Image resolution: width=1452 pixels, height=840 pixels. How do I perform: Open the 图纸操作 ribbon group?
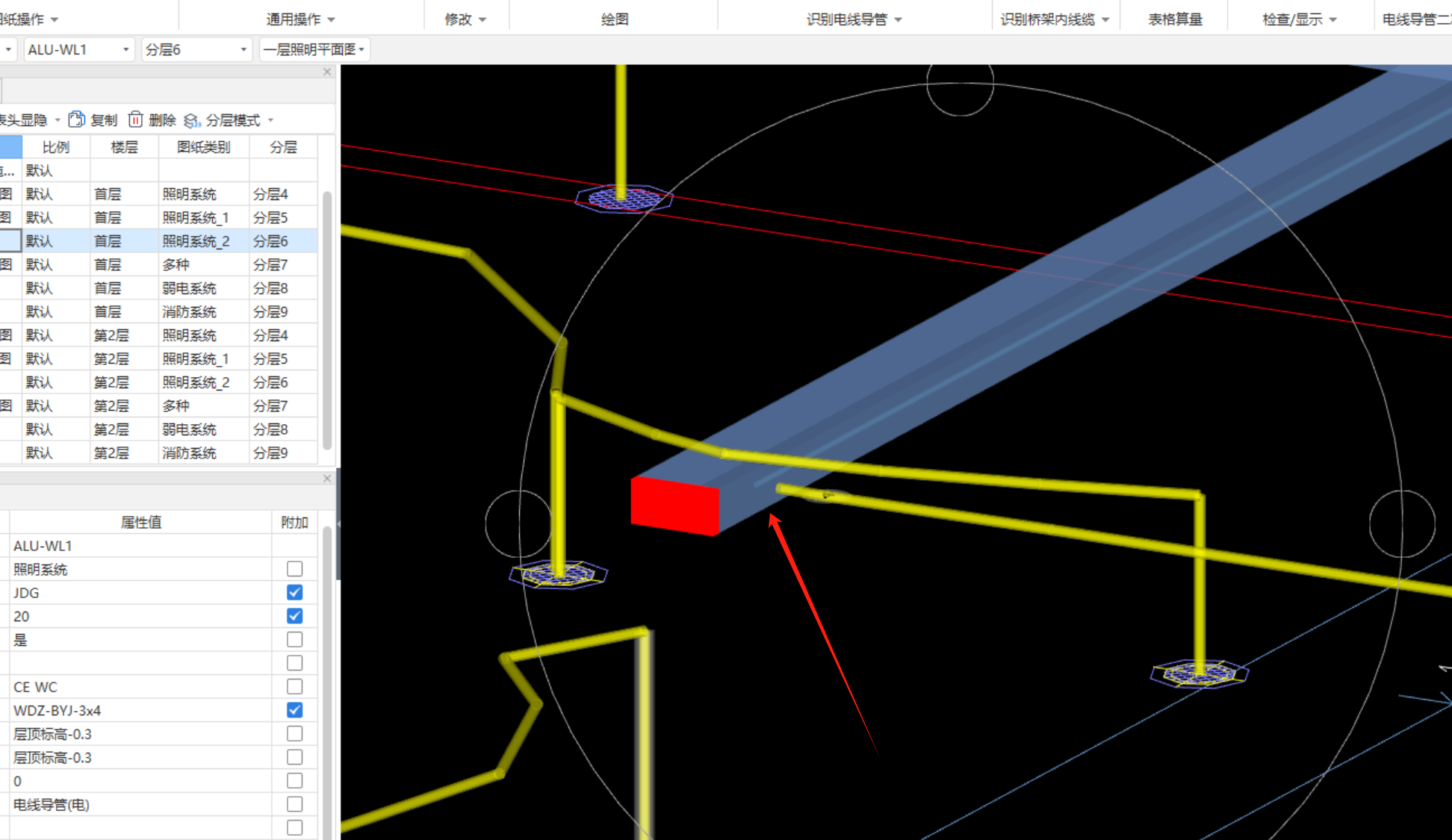point(28,19)
